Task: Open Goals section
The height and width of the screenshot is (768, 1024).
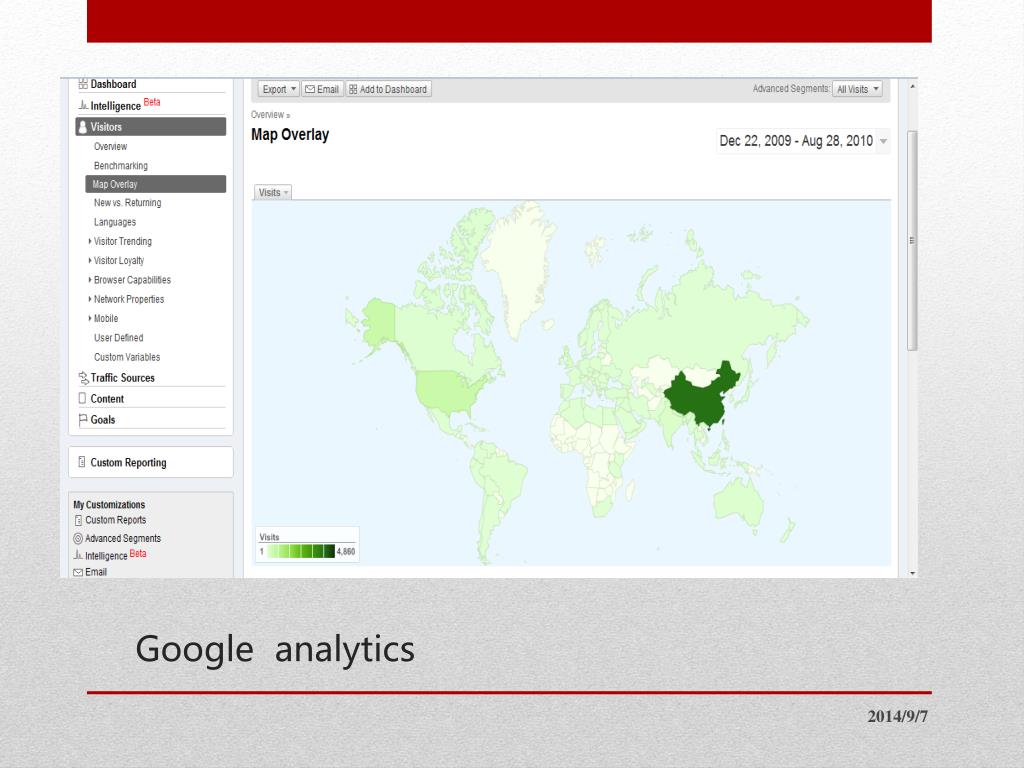Action: (103, 420)
